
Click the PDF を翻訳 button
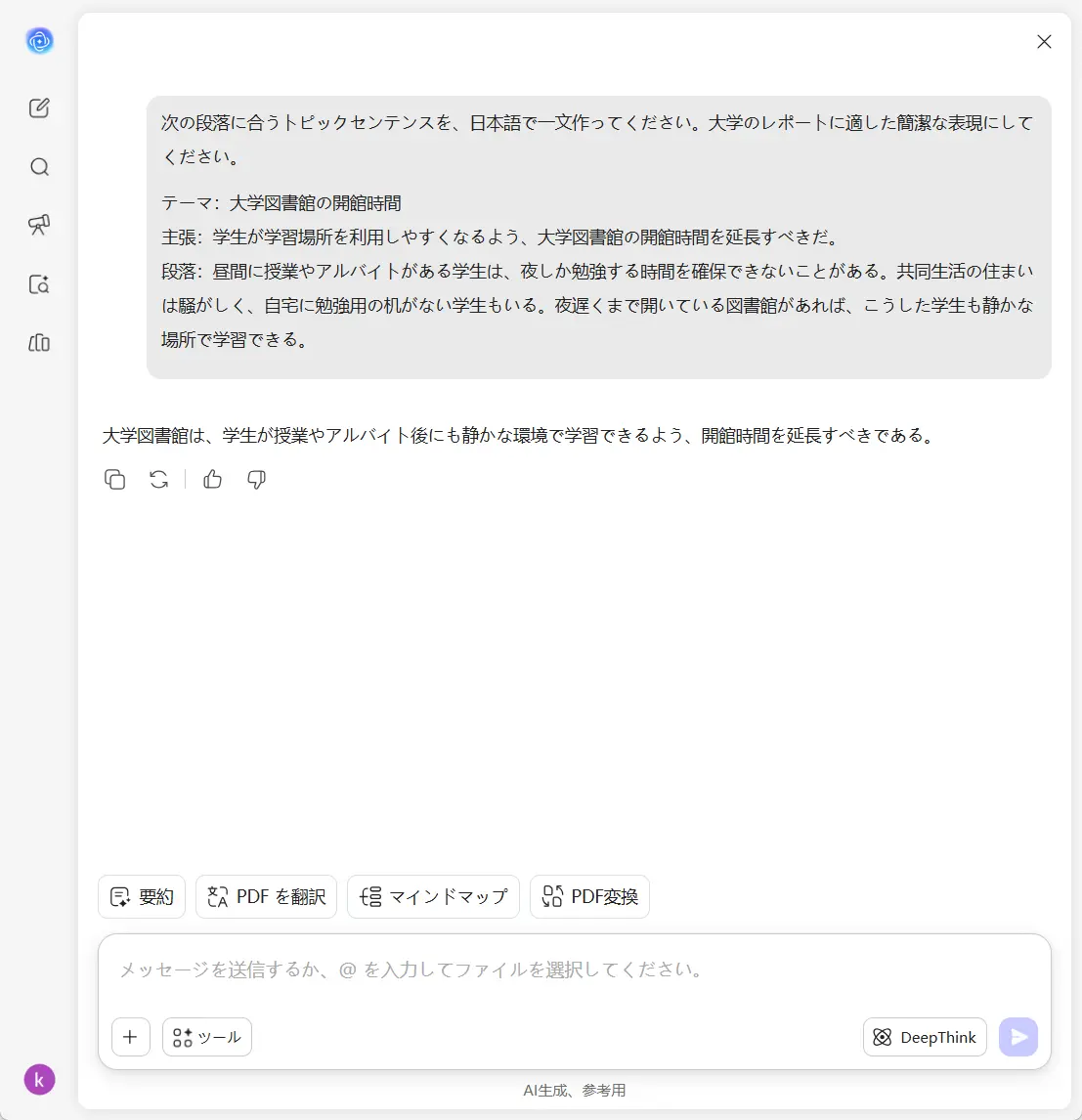267,896
